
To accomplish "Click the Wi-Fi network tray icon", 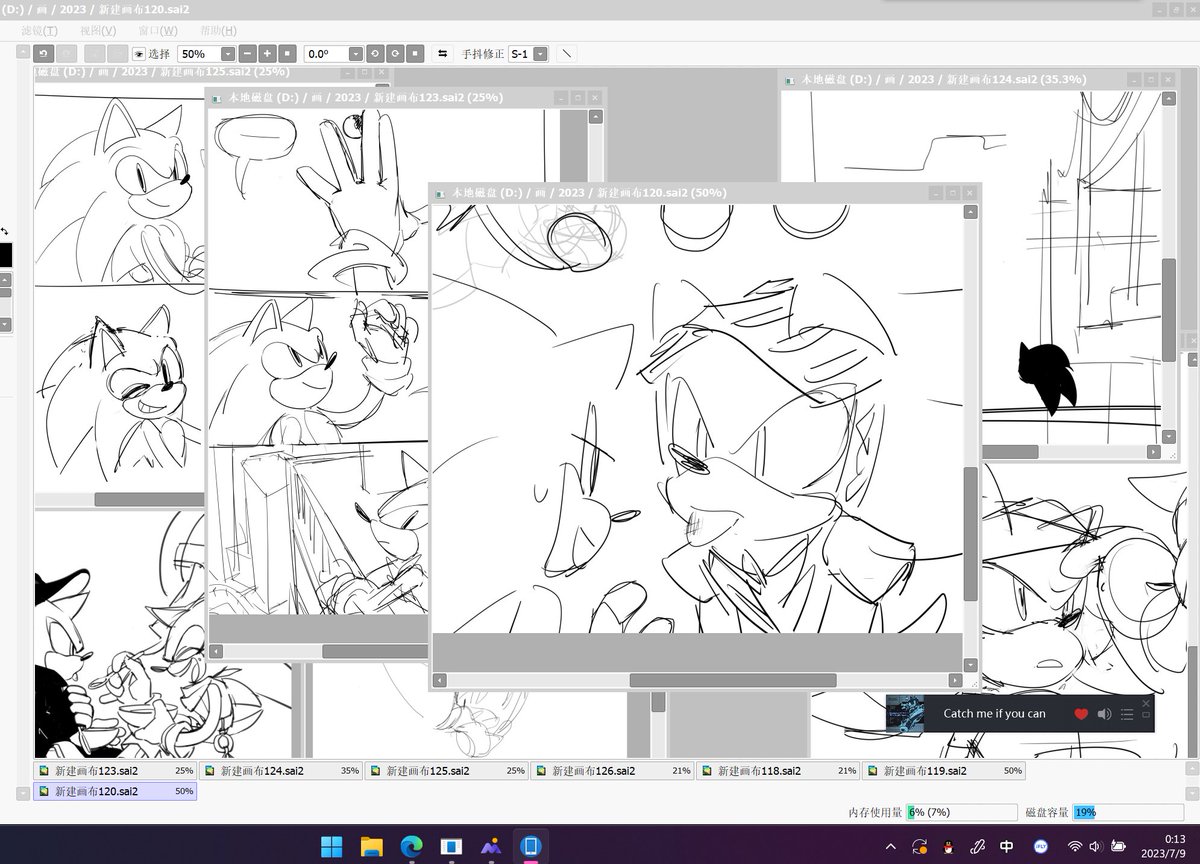I will point(1075,846).
